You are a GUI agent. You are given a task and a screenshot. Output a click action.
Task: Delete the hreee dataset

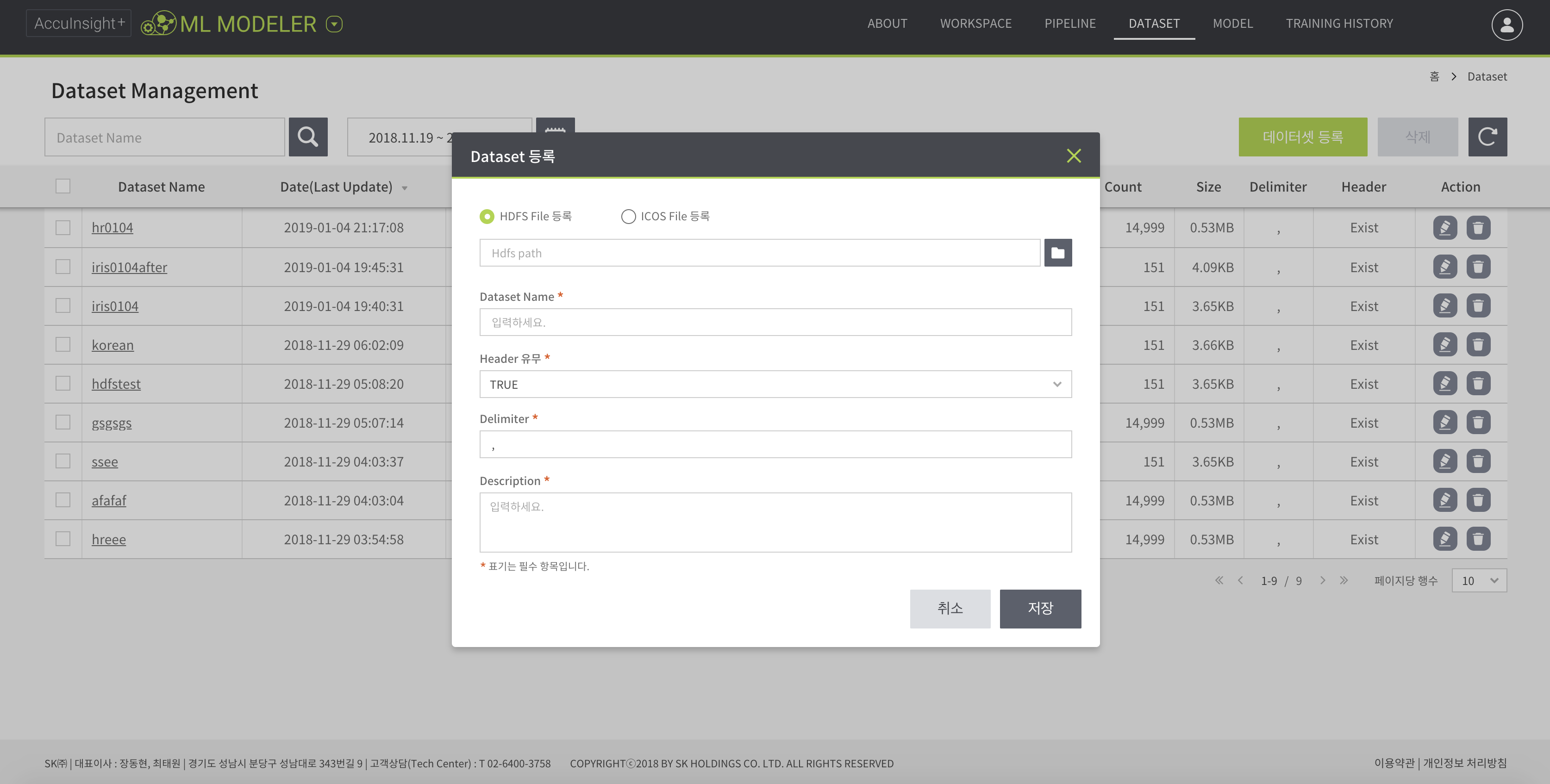[1478, 539]
